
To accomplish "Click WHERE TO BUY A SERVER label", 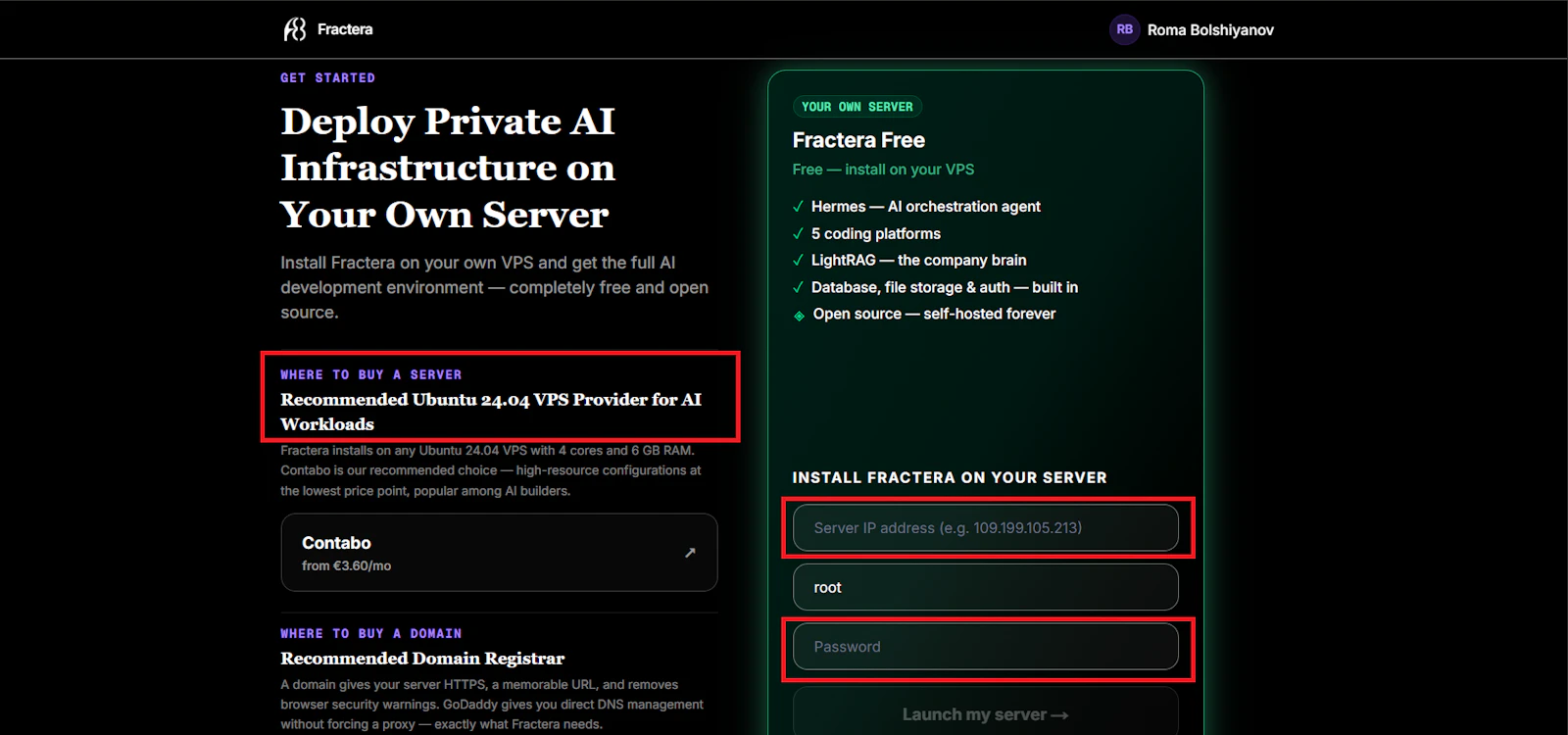I will coord(370,374).
